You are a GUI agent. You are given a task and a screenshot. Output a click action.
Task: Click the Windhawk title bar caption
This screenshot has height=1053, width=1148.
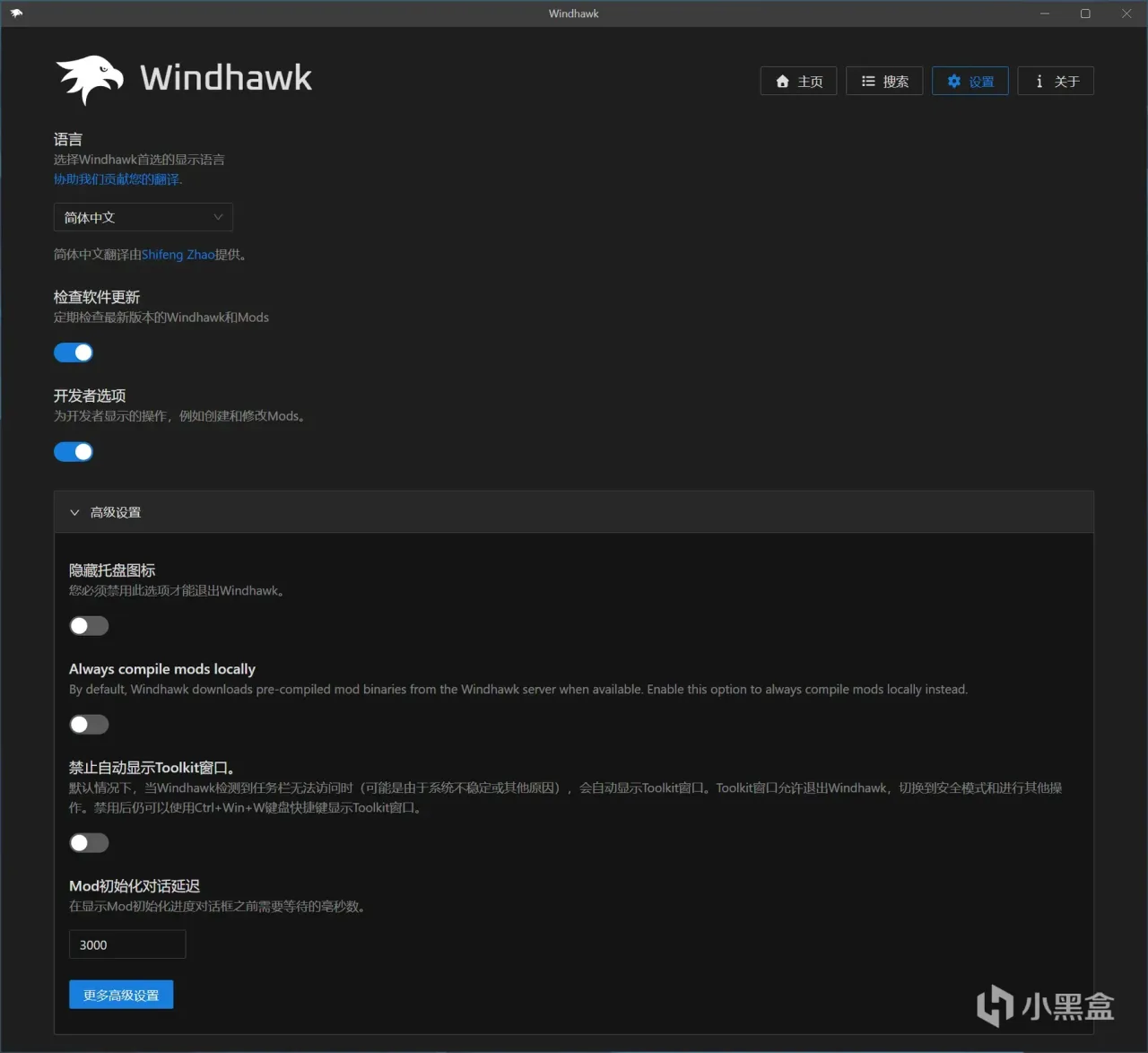click(x=574, y=13)
